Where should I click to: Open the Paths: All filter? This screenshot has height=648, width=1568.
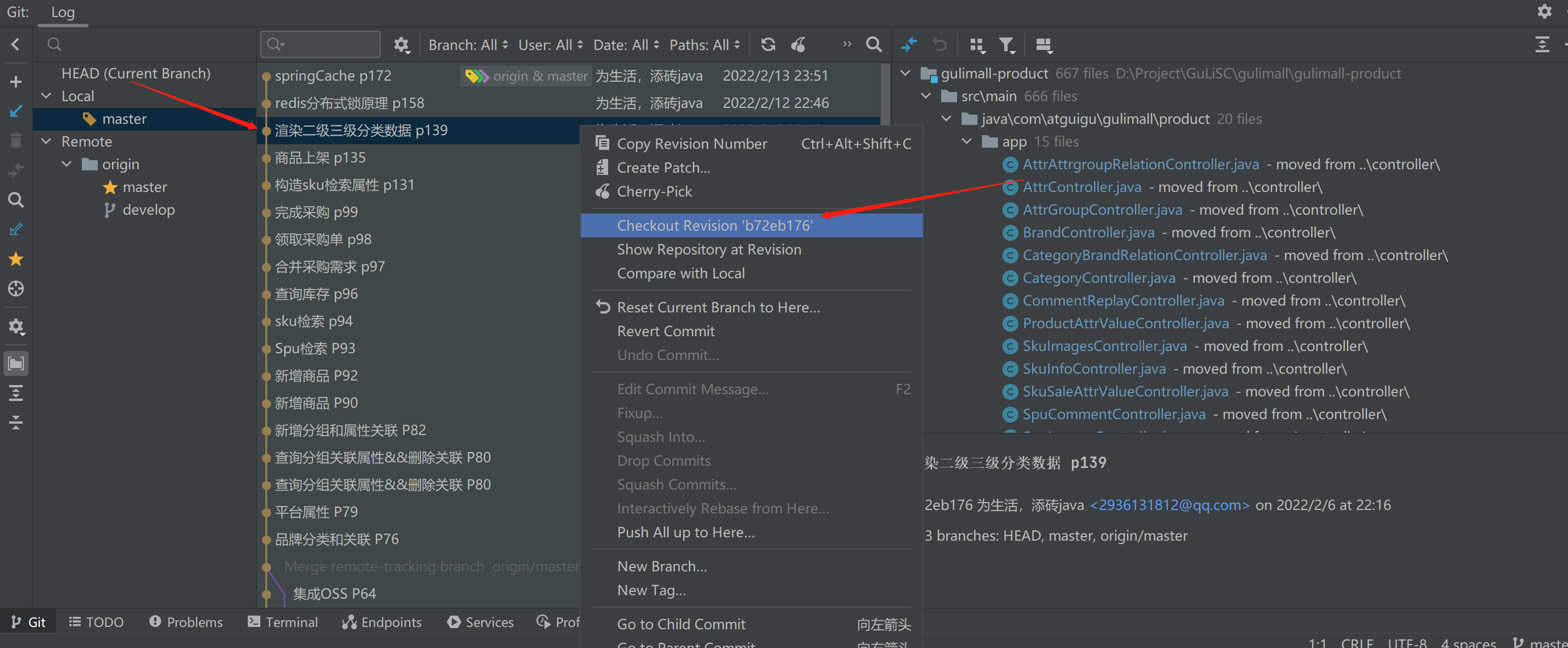(x=705, y=45)
